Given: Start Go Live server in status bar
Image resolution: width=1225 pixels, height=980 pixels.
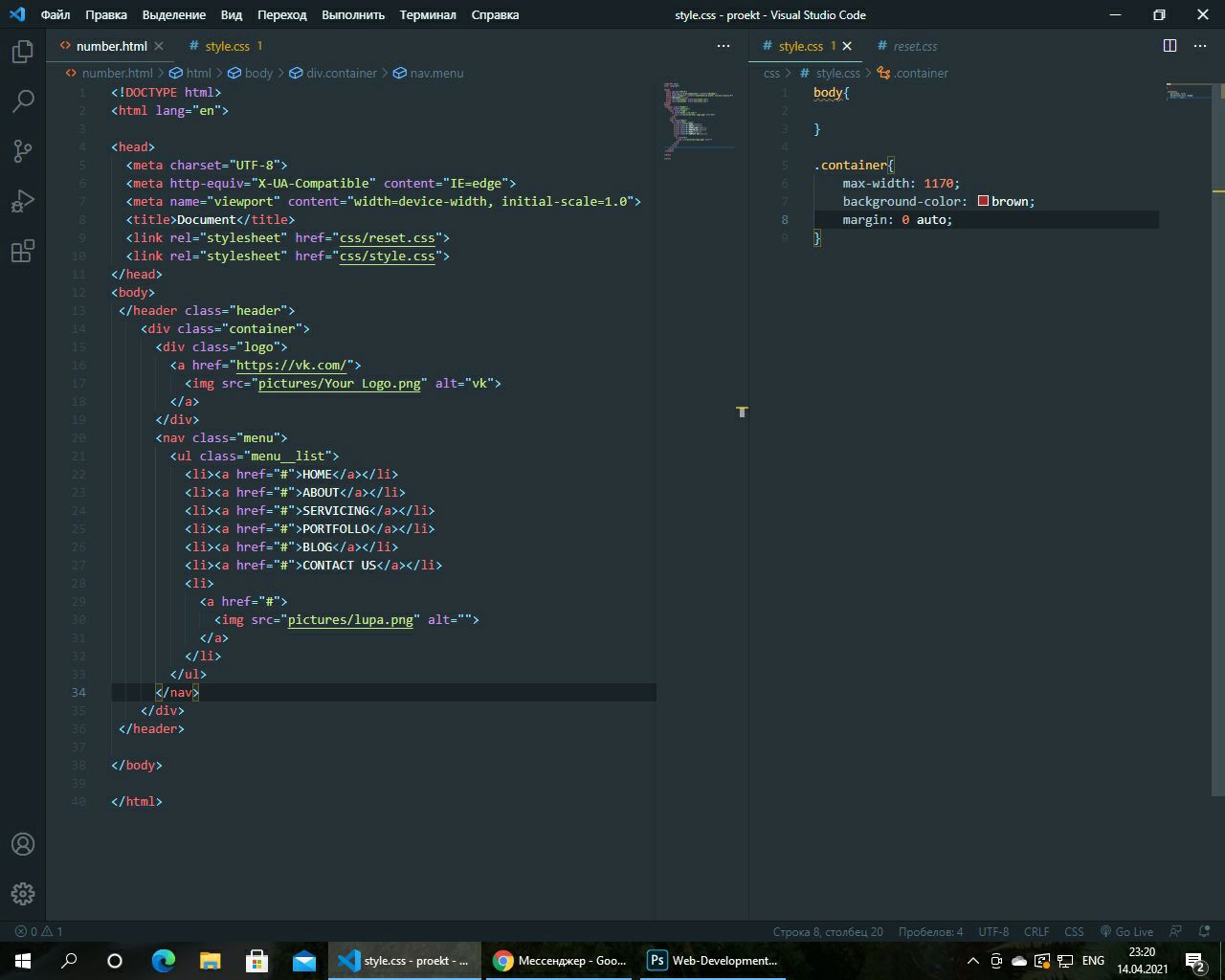Looking at the screenshot, I should coord(1126,931).
